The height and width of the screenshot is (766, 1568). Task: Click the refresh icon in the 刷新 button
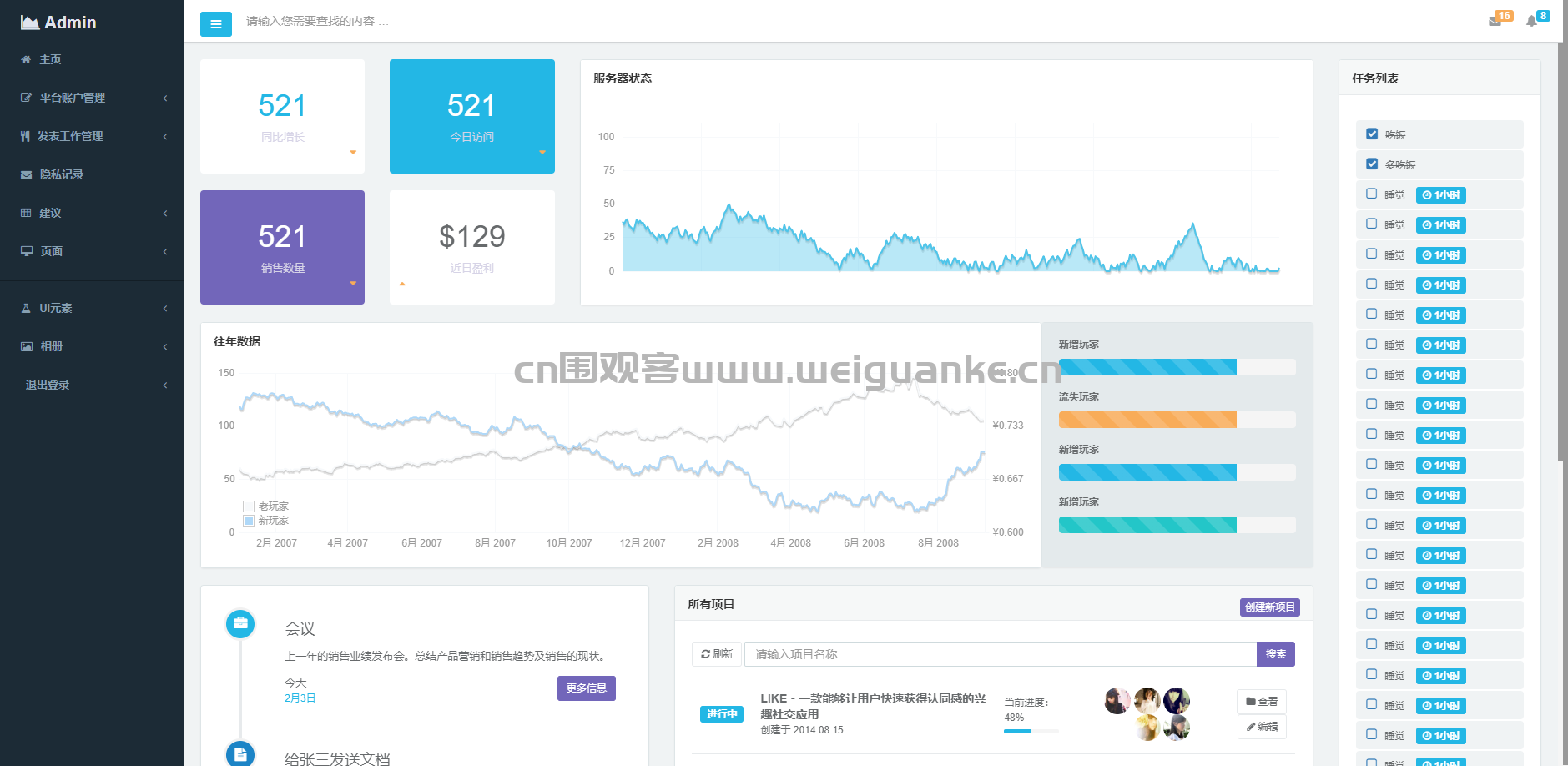[x=705, y=654]
